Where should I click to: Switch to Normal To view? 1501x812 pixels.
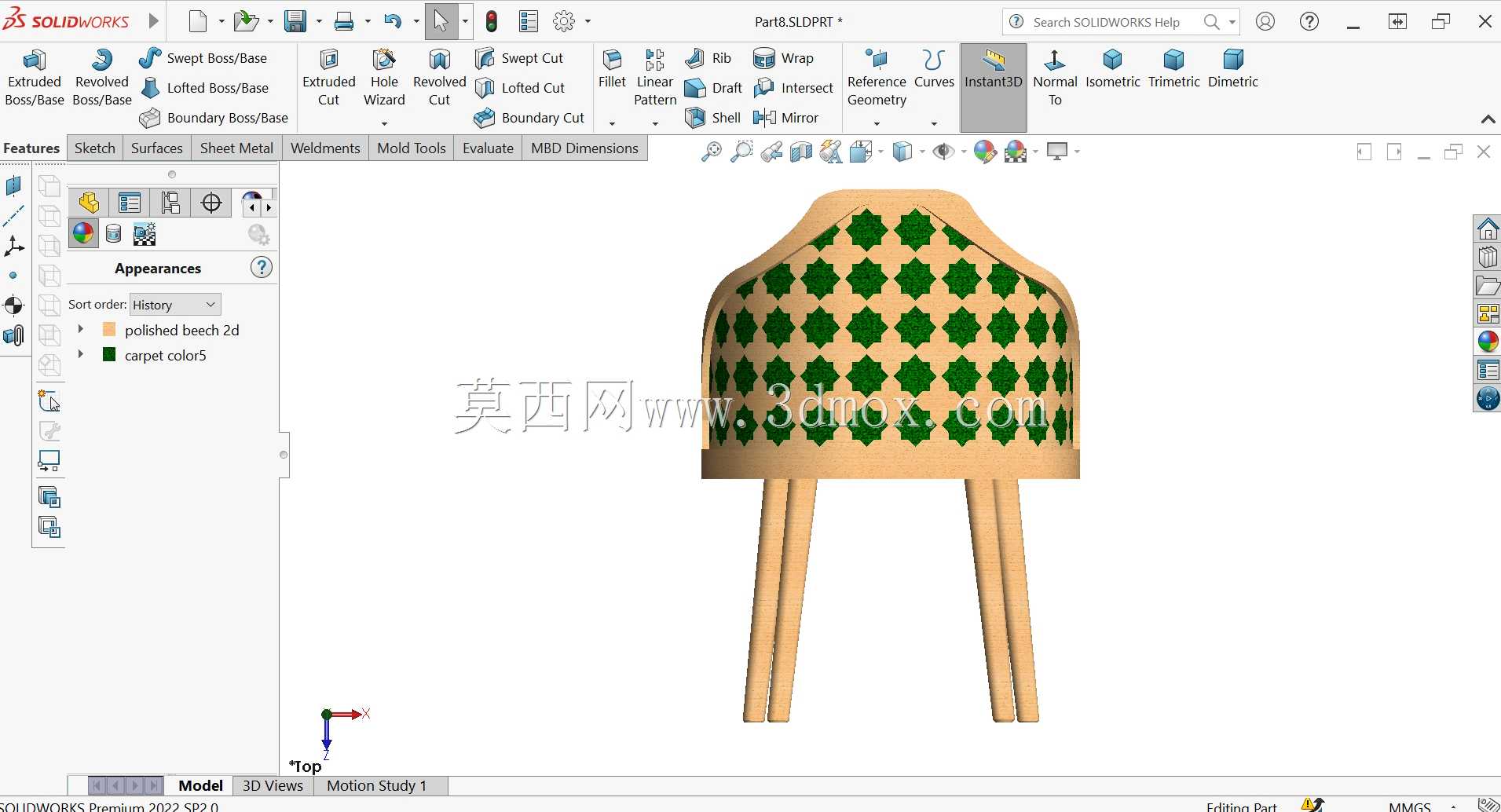click(x=1055, y=77)
